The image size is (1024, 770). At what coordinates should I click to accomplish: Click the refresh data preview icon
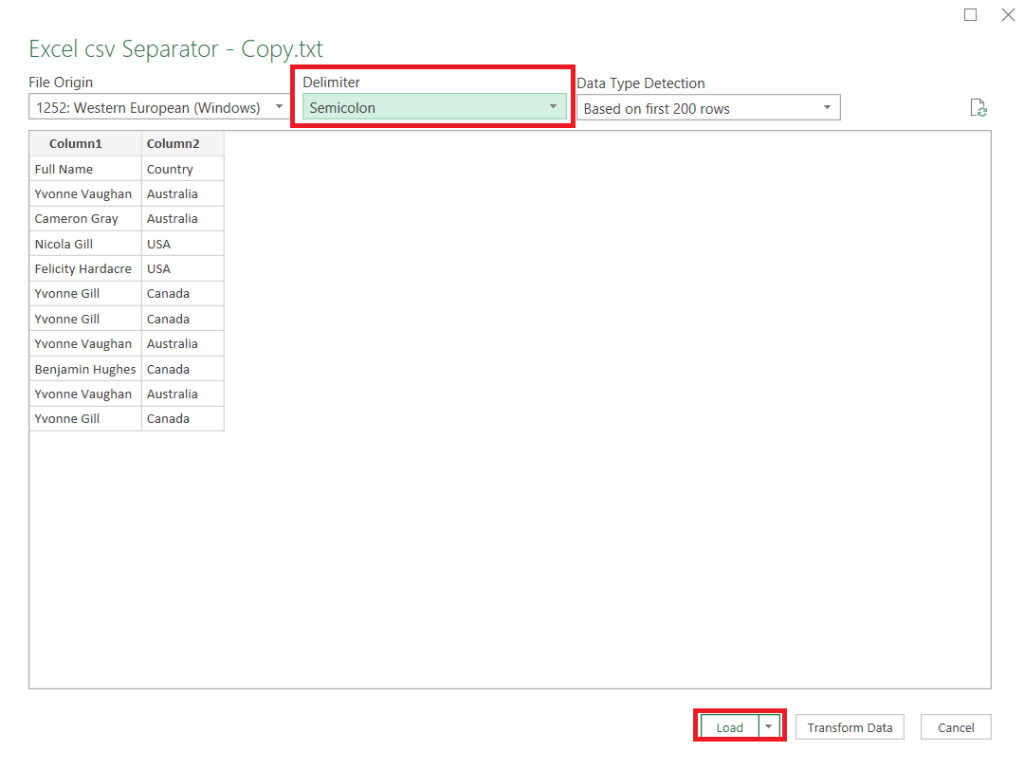(x=978, y=107)
